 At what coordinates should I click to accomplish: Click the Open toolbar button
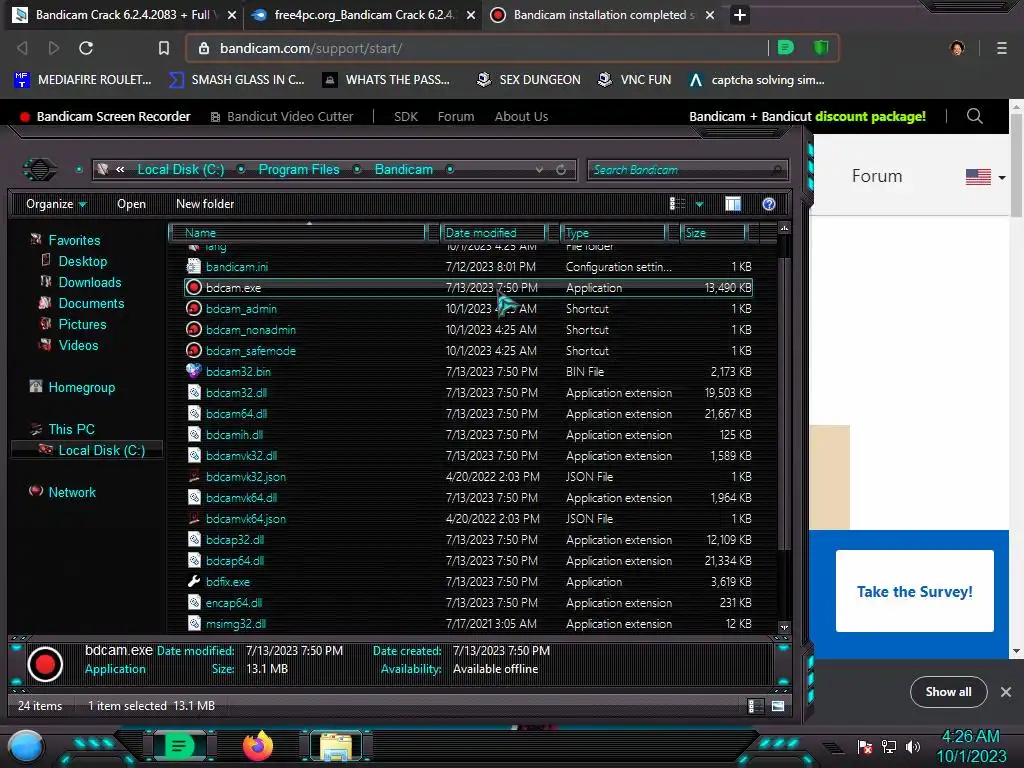click(131, 204)
